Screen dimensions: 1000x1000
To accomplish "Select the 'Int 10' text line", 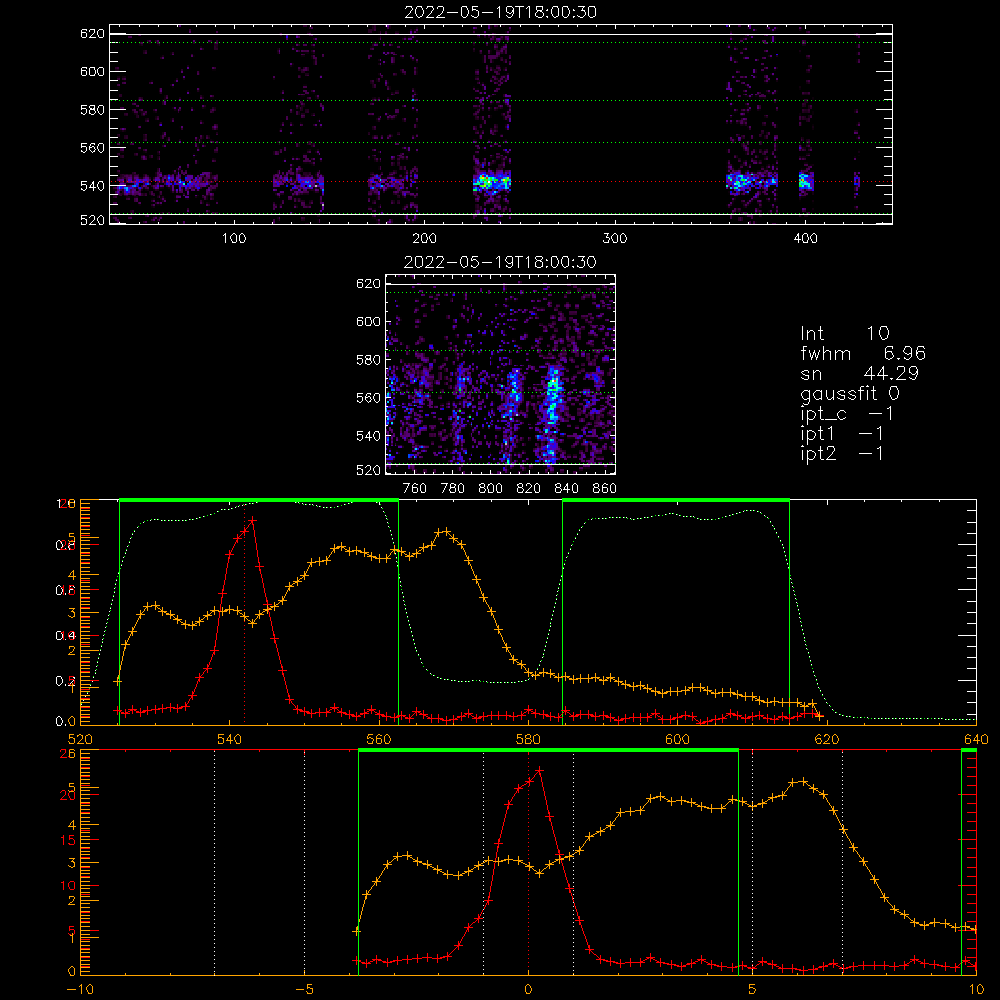I will 845,333.
